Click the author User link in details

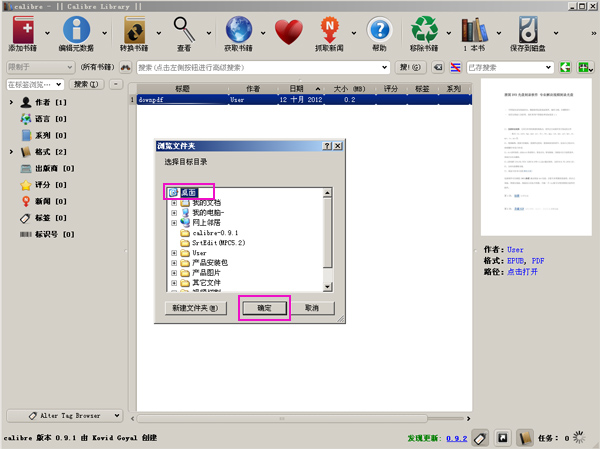pos(515,250)
